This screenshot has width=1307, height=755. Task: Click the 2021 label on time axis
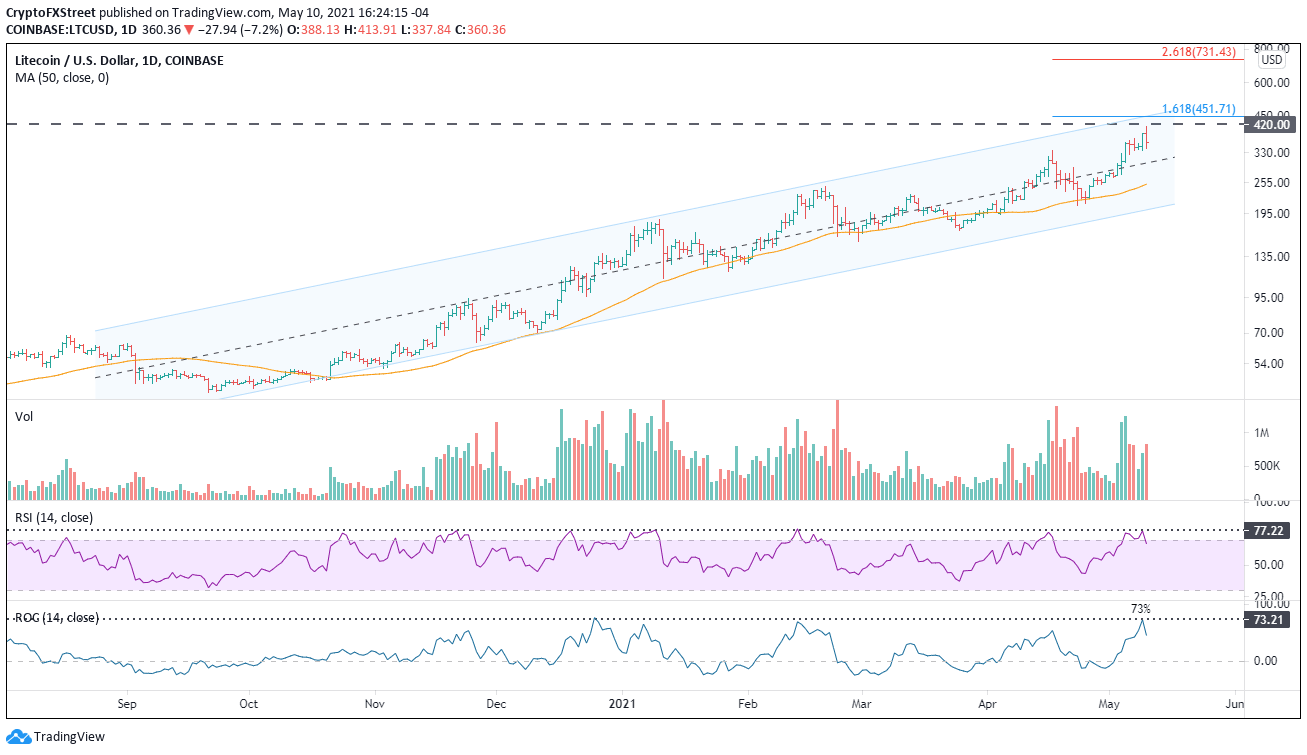[622, 704]
